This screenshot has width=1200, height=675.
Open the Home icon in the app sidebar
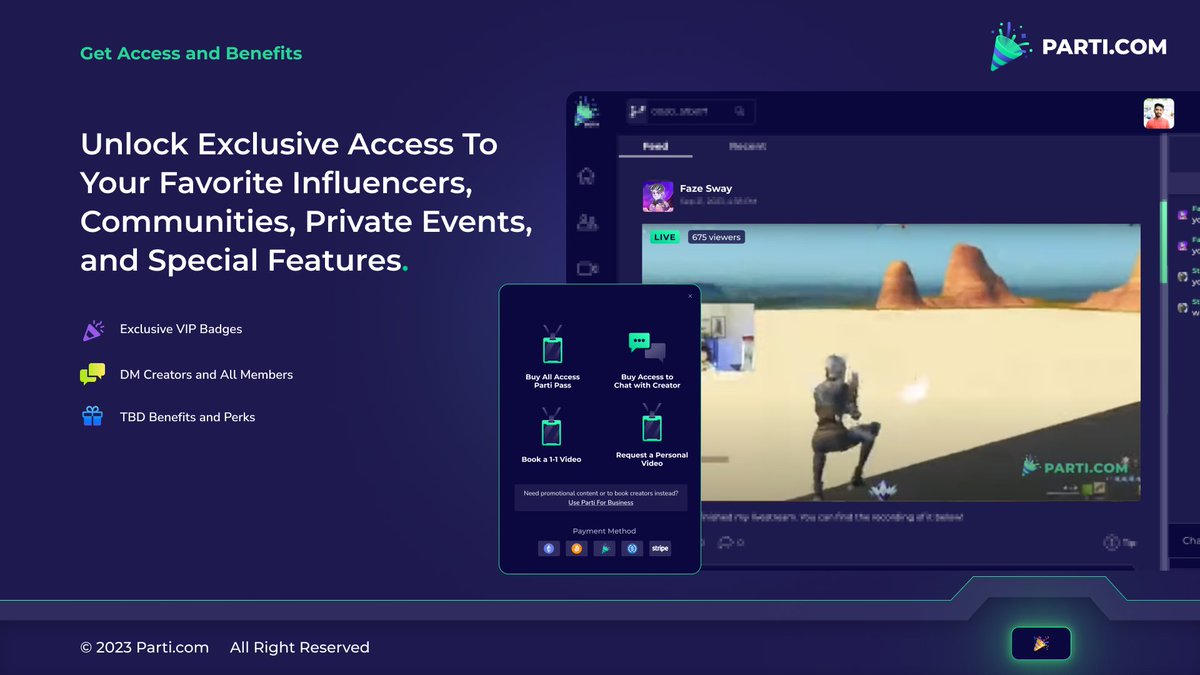pos(587,176)
